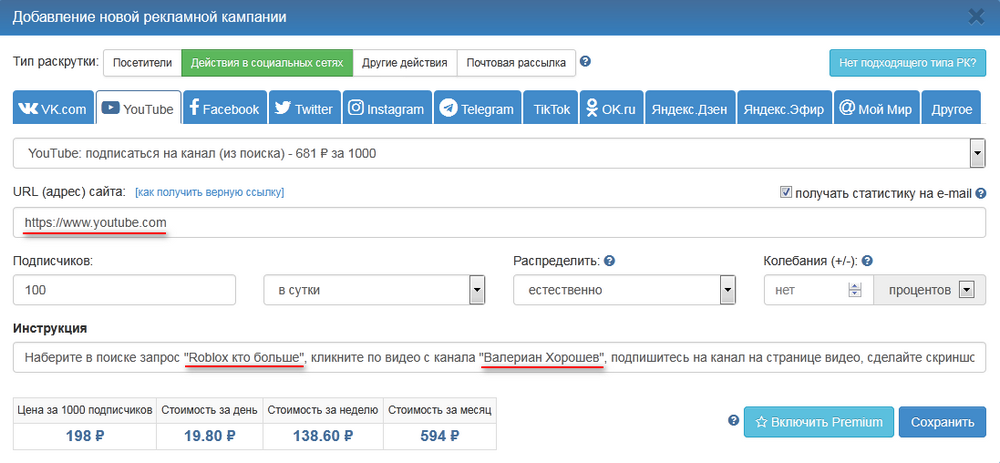Choose the Почтовая рассылка promotion type
This screenshot has width=1000, height=463.
click(516, 62)
